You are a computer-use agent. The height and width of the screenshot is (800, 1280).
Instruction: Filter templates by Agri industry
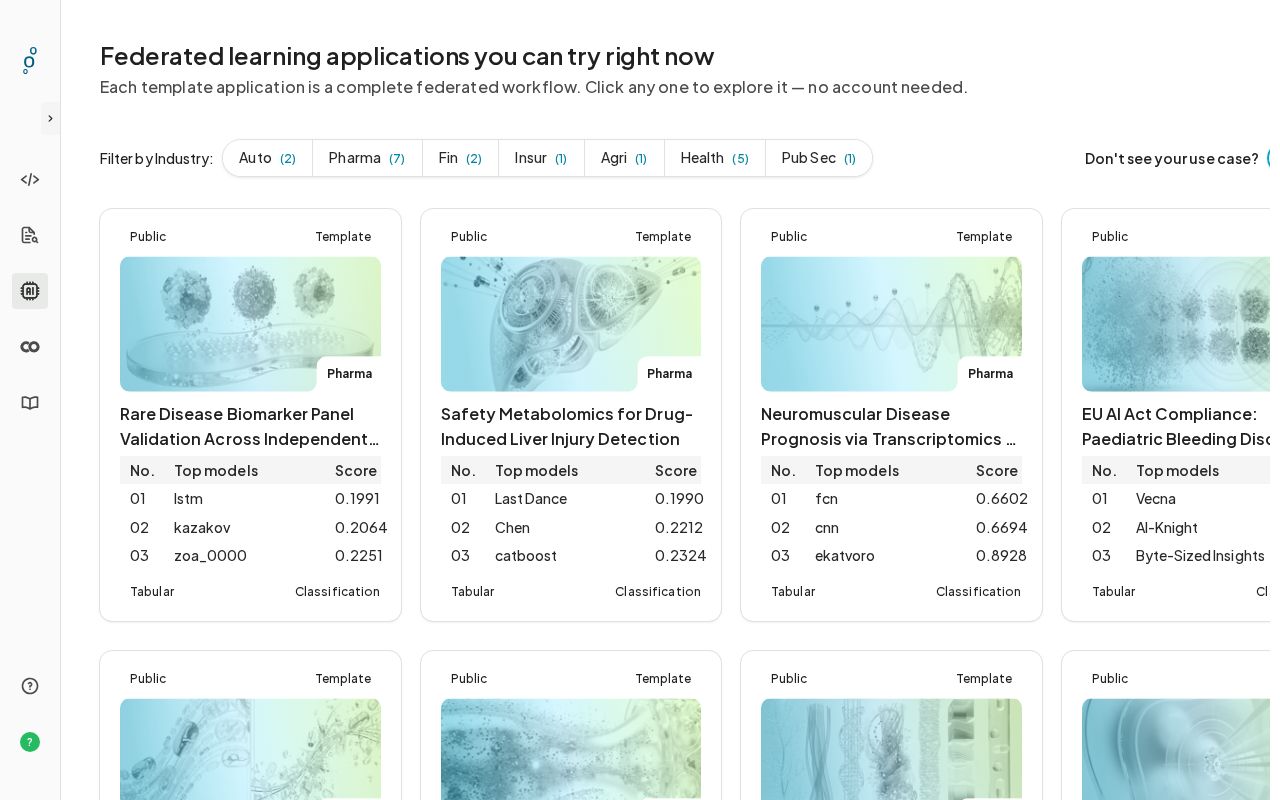click(x=624, y=158)
